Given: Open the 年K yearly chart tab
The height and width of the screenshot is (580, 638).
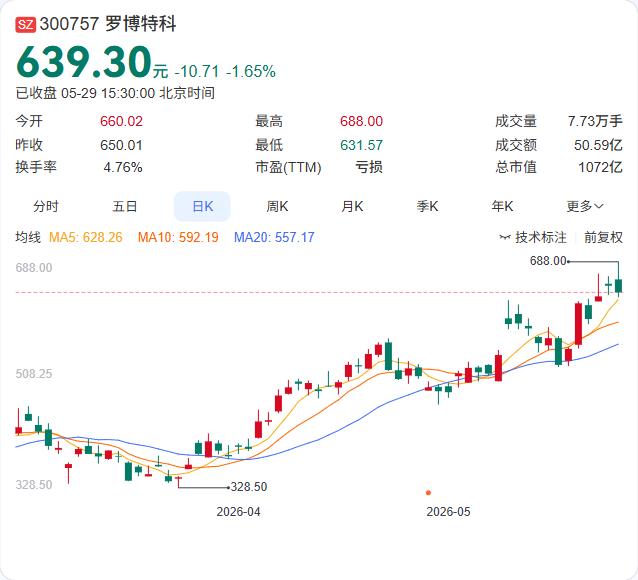Looking at the screenshot, I should tap(502, 206).
